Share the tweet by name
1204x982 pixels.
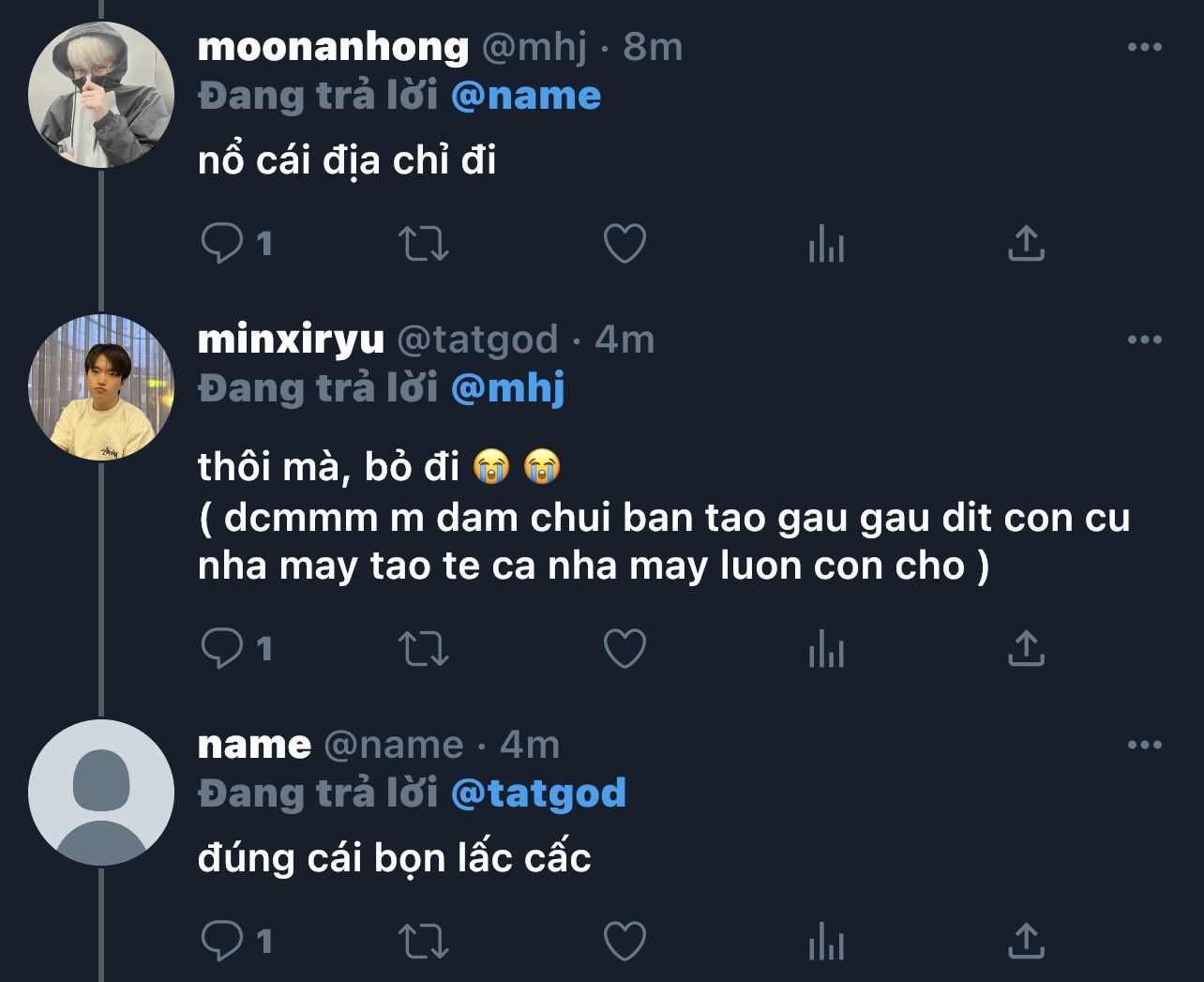[x=1026, y=941]
